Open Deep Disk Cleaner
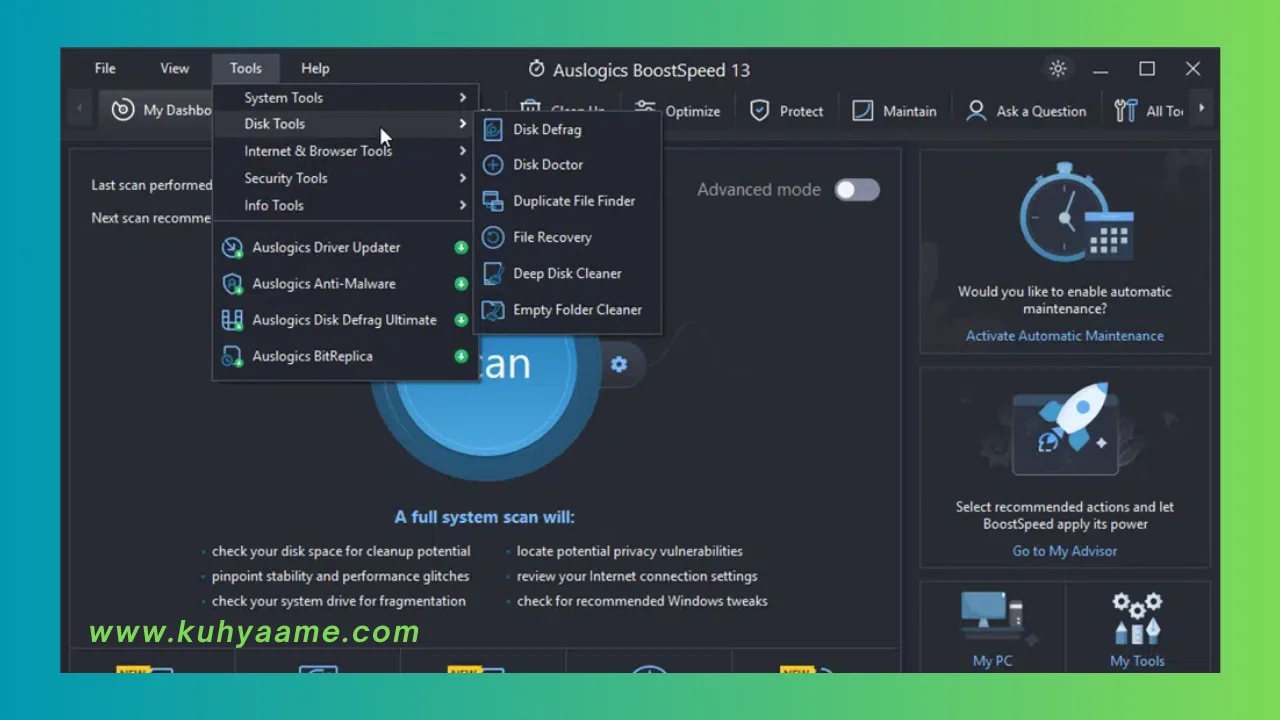The width and height of the screenshot is (1280, 720). [568, 273]
